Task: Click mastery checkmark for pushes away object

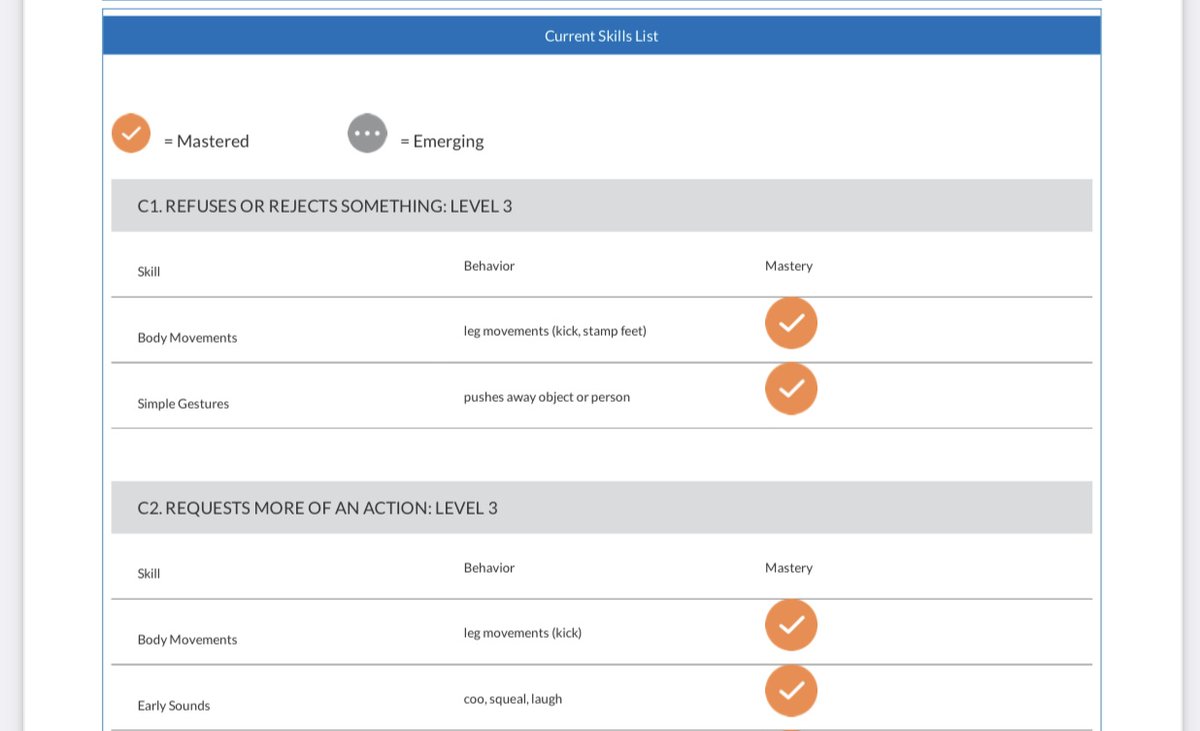Action: (791, 389)
